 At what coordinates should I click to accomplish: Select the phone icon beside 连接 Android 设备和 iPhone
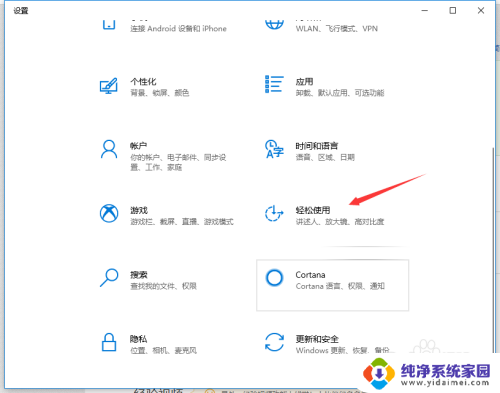(x=109, y=24)
